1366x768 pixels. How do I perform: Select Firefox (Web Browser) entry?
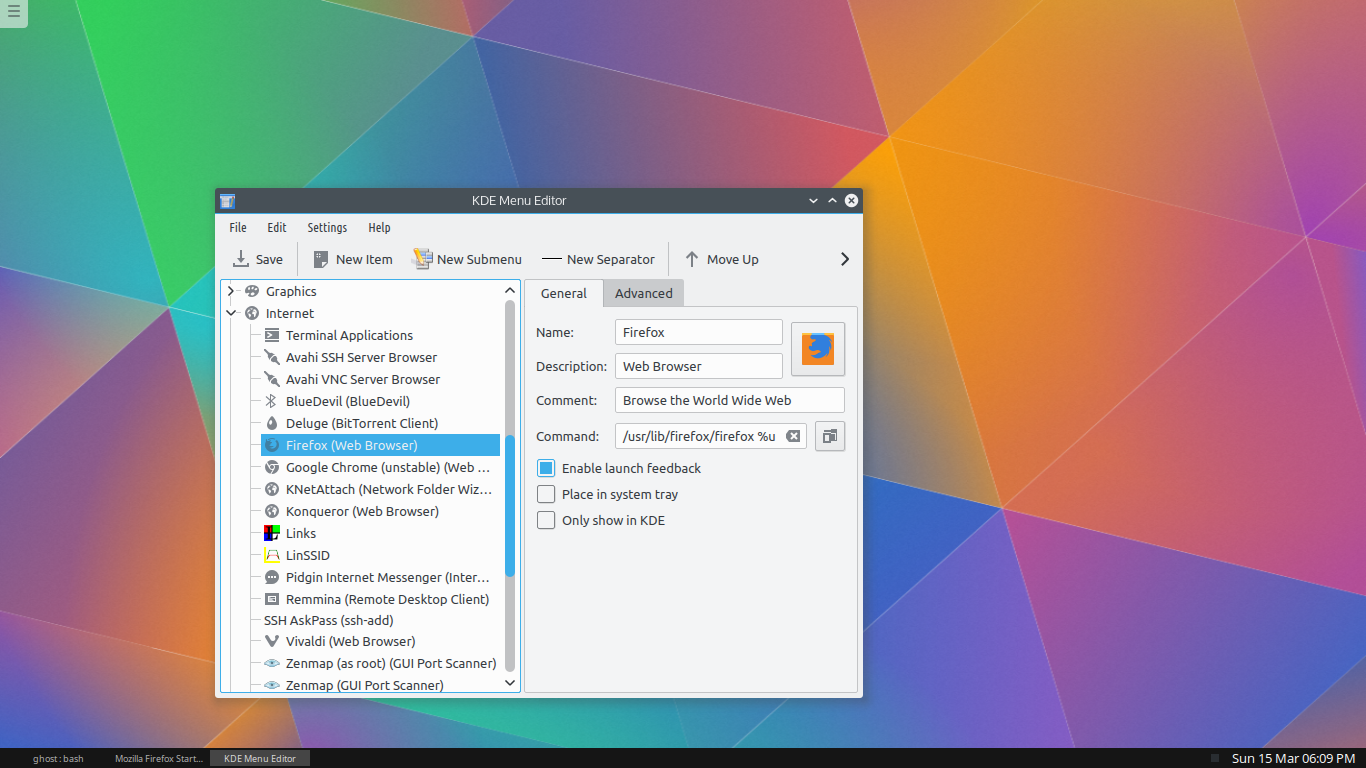tap(380, 445)
